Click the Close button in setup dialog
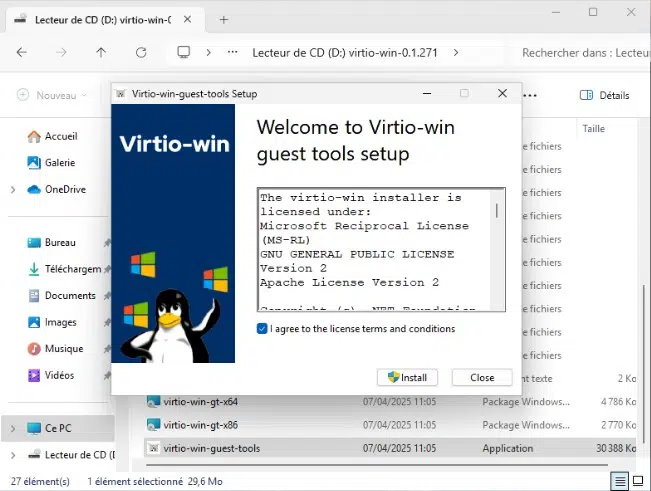This screenshot has height=491, width=651. click(x=482, y=377)
